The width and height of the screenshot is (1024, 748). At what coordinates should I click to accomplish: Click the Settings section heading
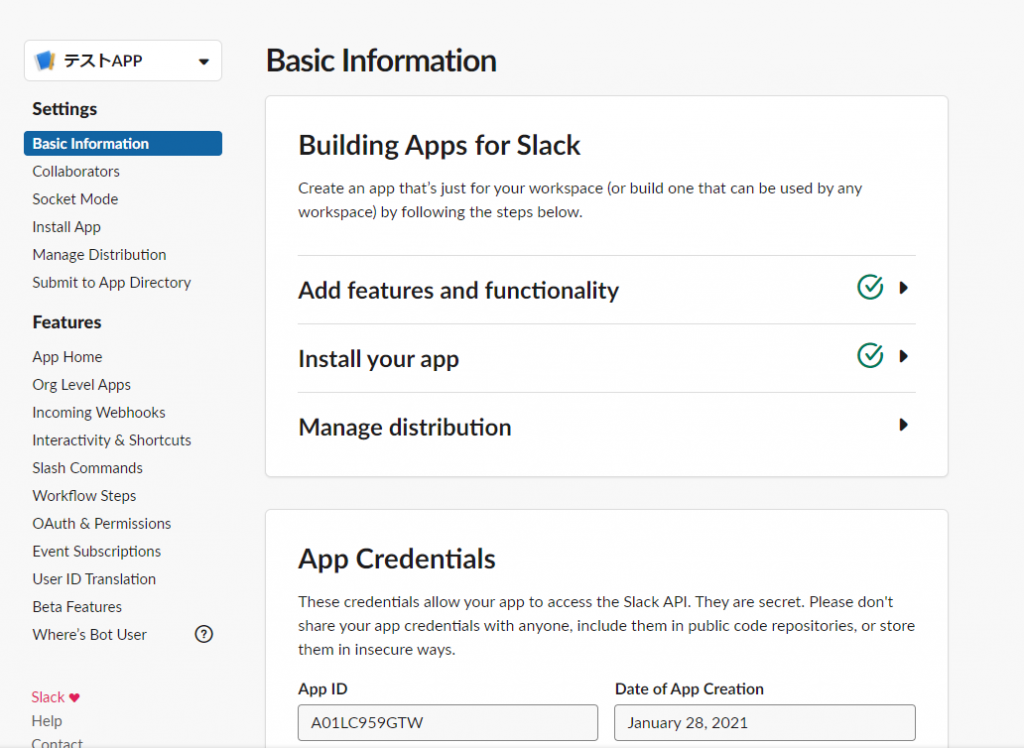coord(65,109)
